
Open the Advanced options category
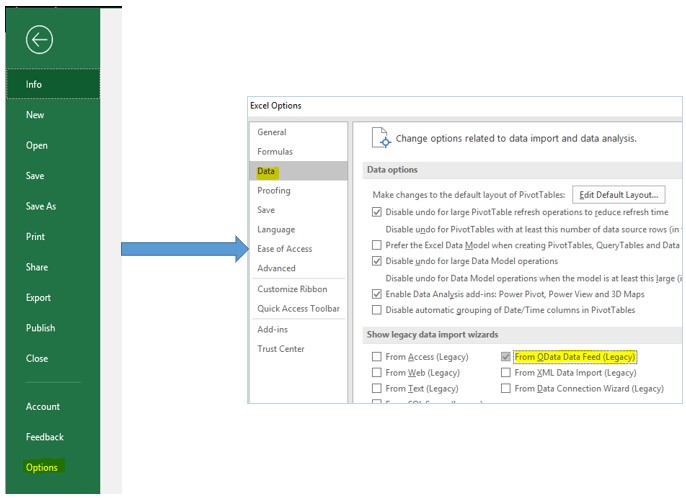click(x=299, y=268)
